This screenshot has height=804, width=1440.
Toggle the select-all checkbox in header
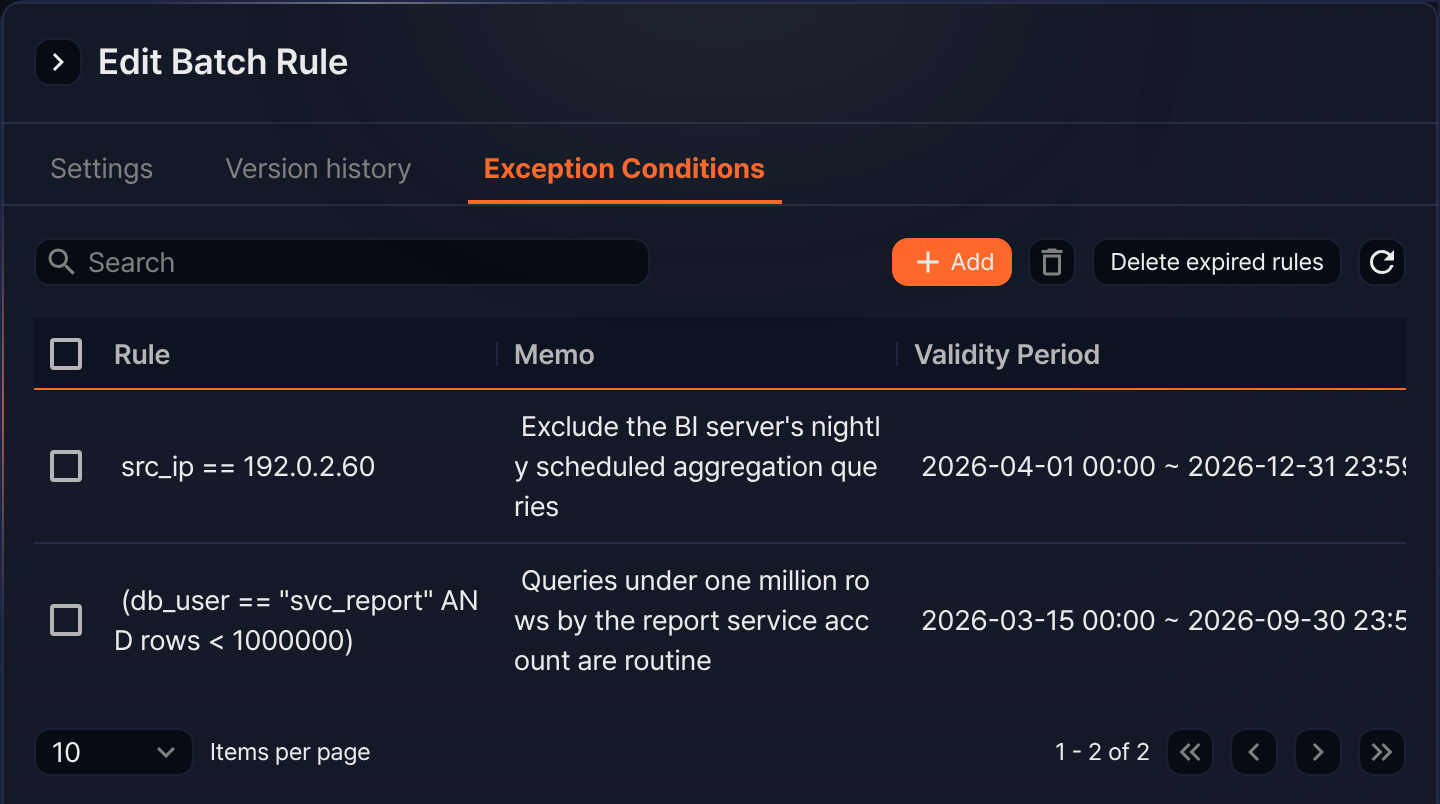point(66,354)
